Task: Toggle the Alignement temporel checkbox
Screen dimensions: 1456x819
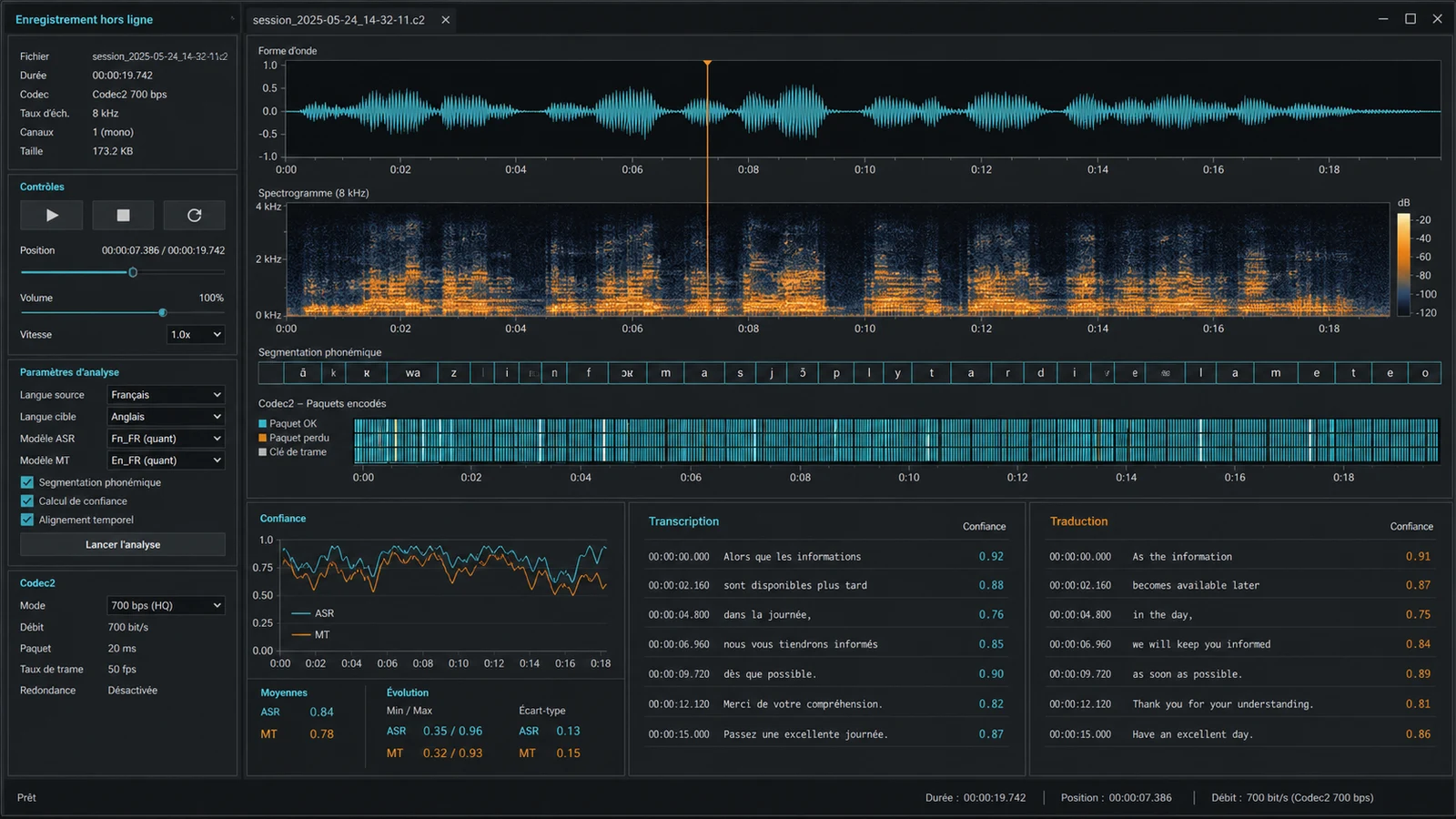Action: pos(27,521)
